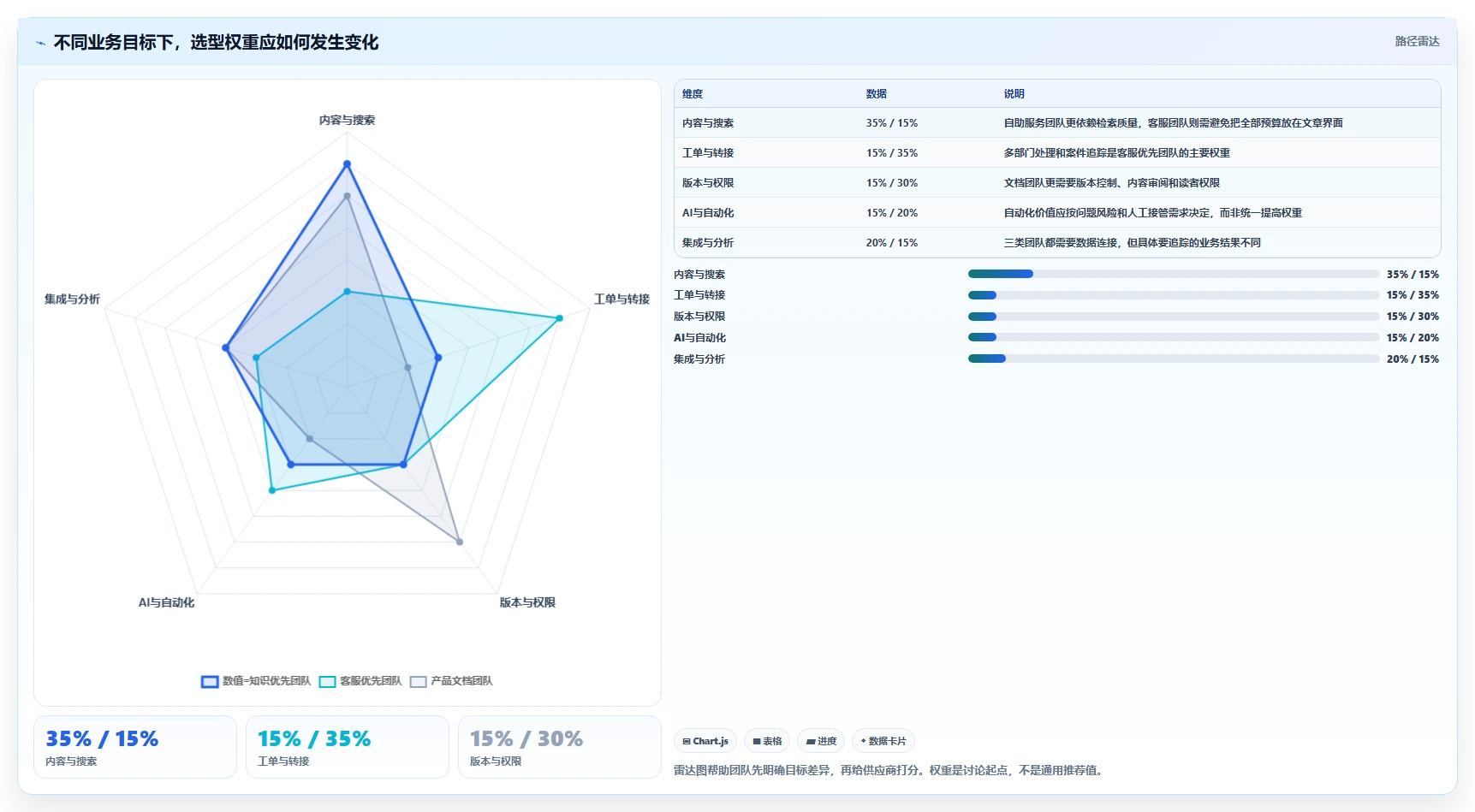
Task: Click the AI与自动化 radar axis label
Action: pyautogui.click(x=166, y=602)
